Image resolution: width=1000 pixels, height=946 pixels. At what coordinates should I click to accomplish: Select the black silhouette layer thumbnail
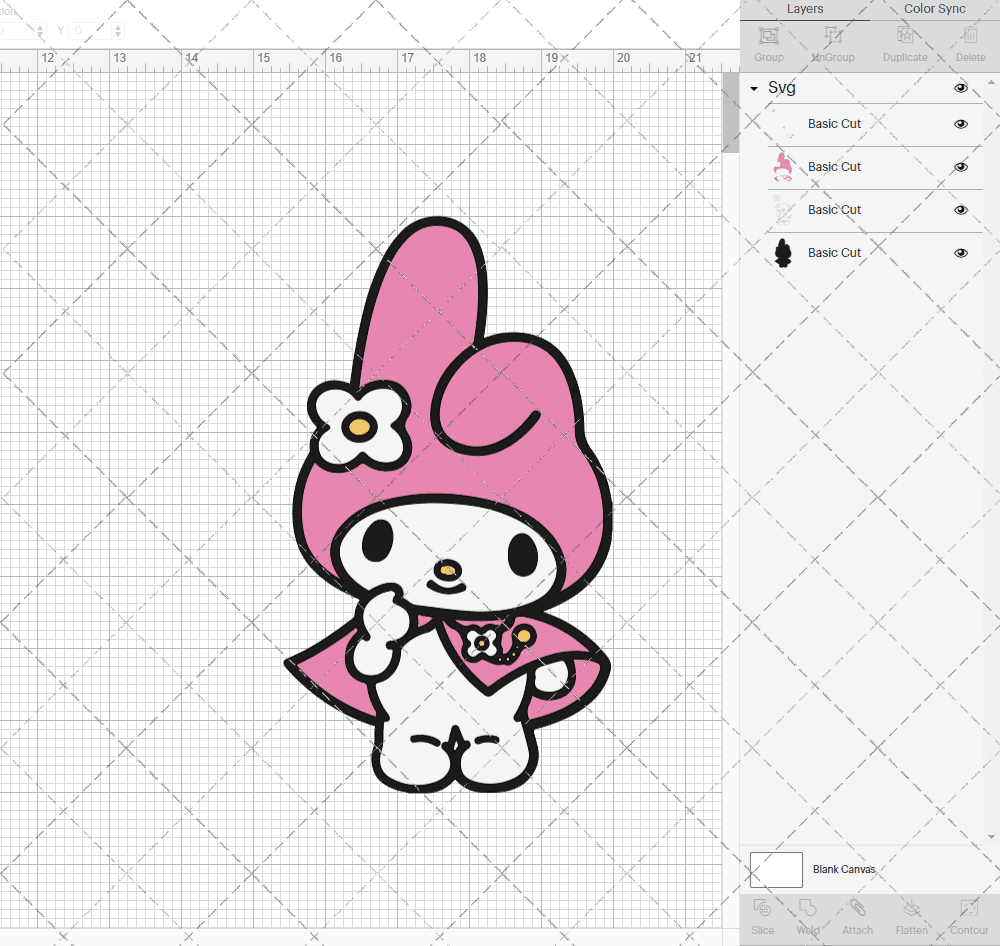point(783,253)
